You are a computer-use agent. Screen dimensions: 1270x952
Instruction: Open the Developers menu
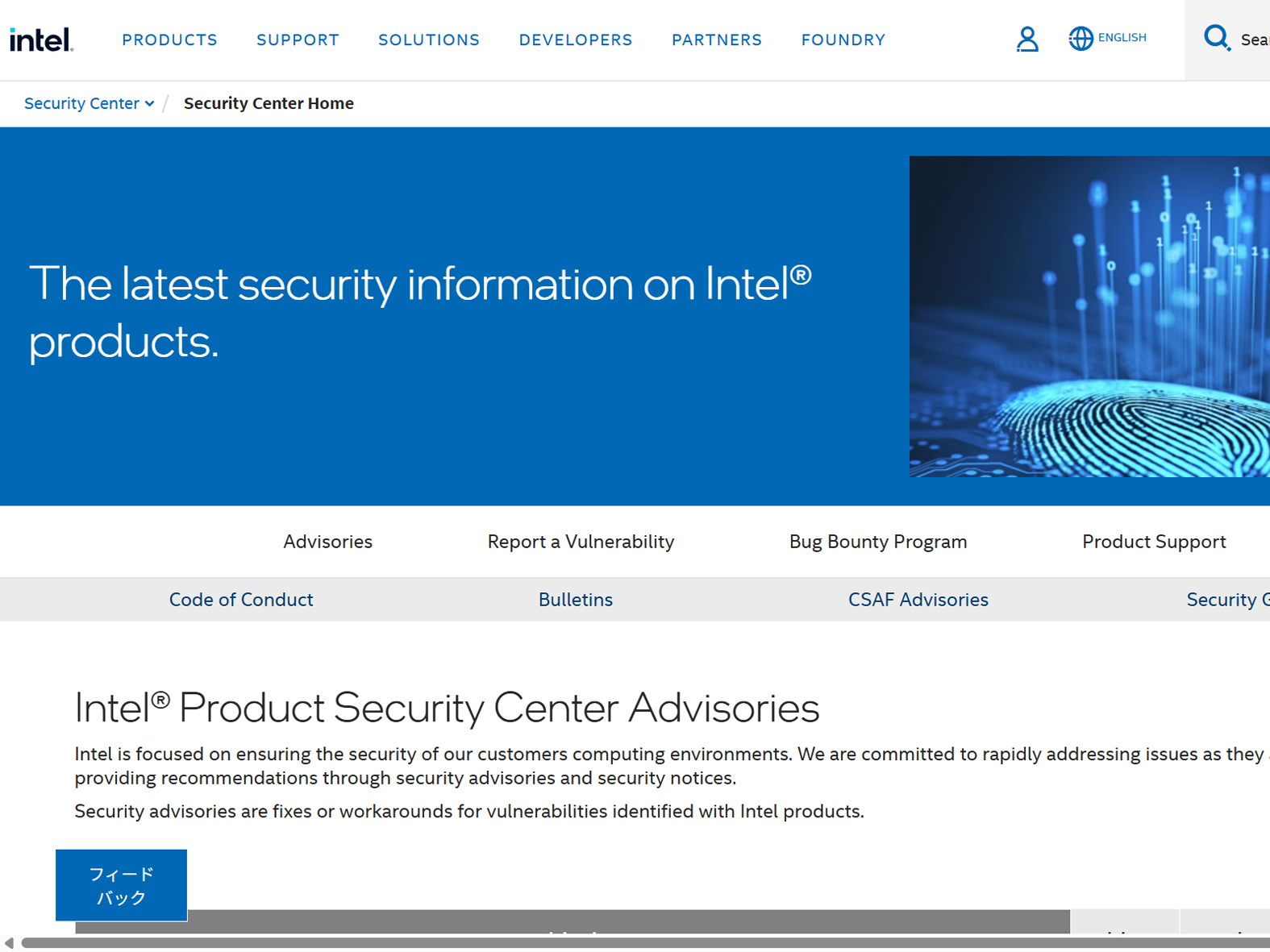(x=576, y=39)
